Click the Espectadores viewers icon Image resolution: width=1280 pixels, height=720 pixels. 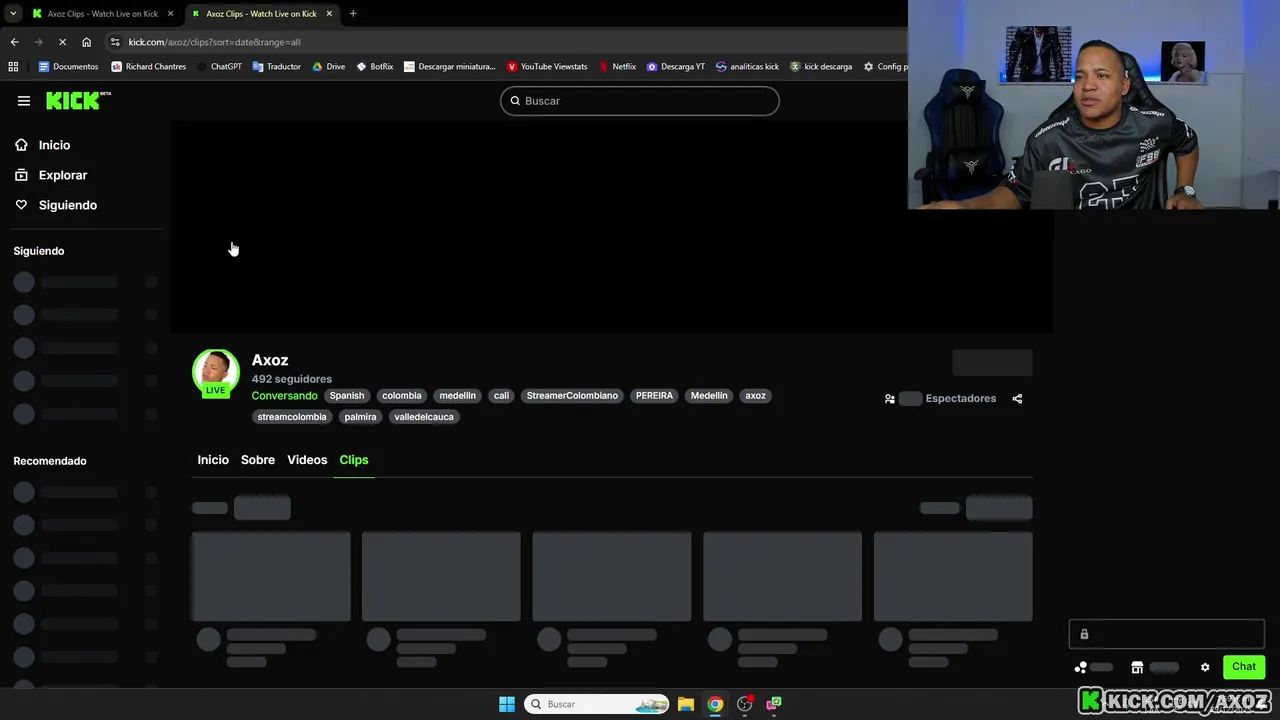[x=890, y=399]
